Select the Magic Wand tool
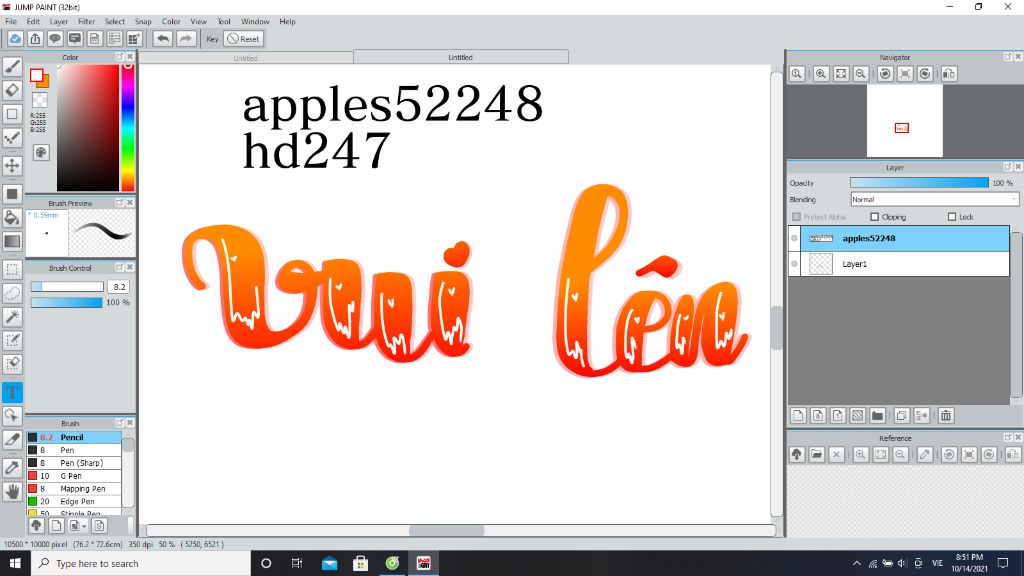Viewport: 1024px width, 576px height. point(12,317)
